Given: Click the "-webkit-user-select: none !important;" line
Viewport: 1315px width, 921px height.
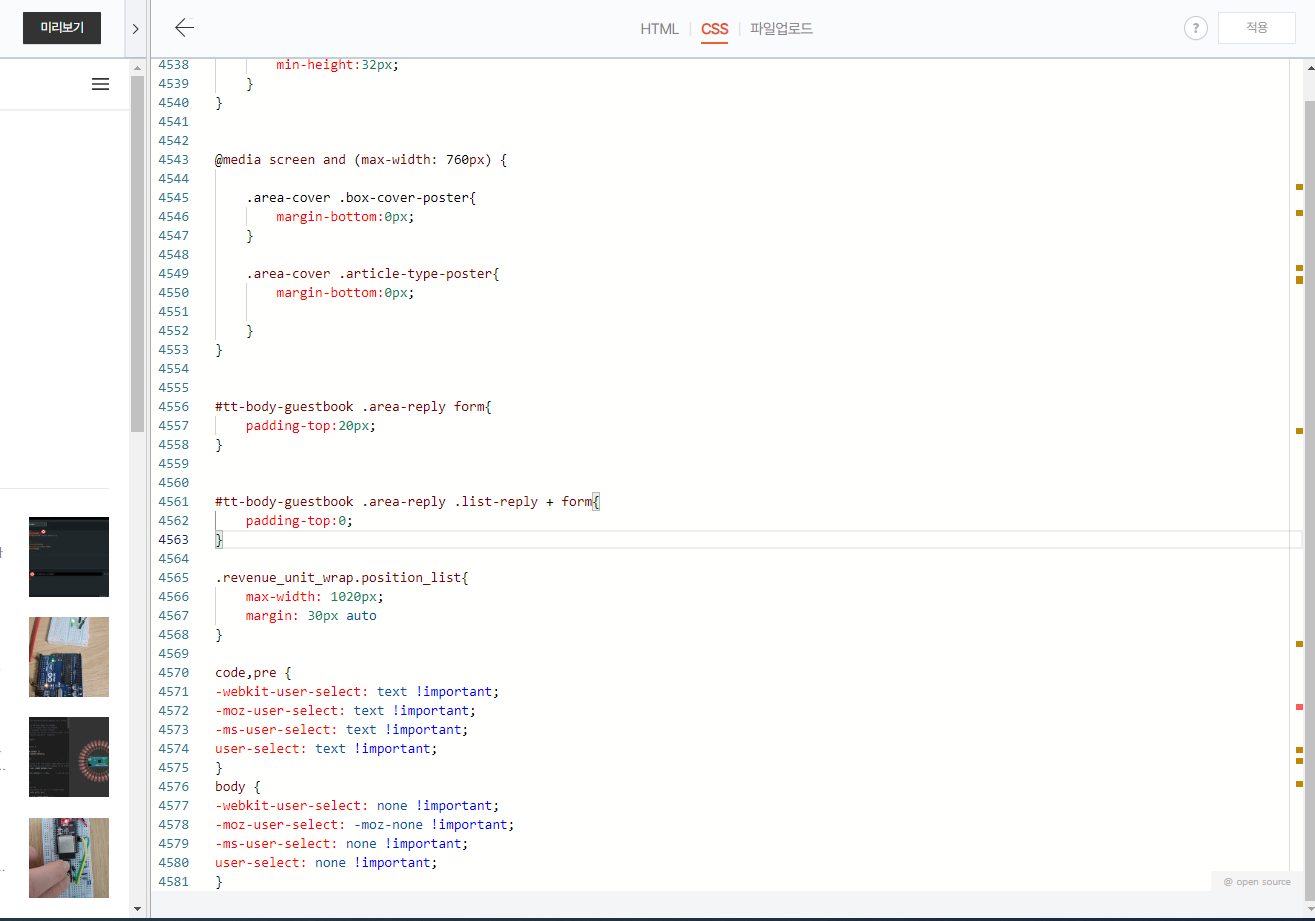Looking at the screenshot, I should point(357,806).
